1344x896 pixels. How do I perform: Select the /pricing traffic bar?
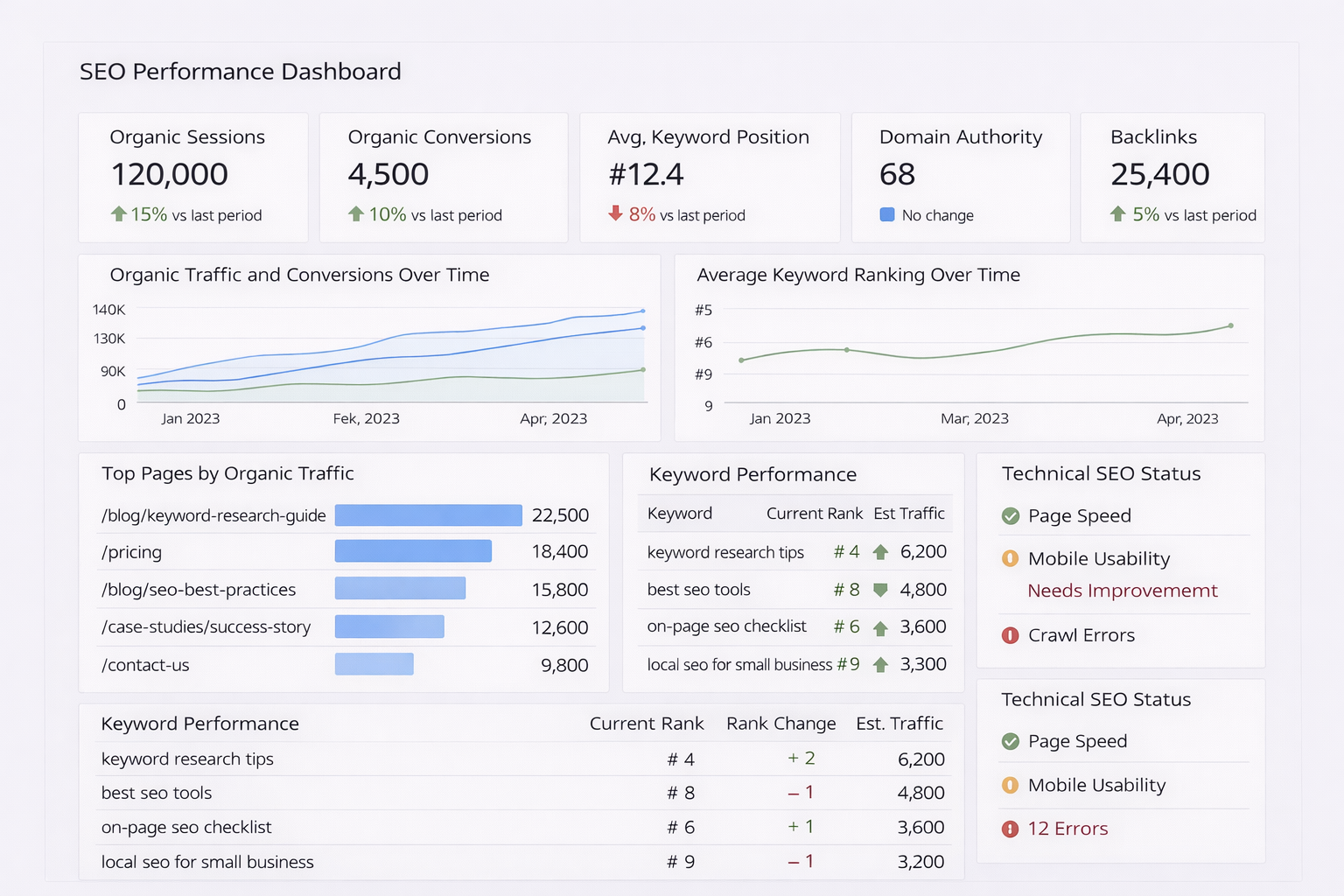click(x=413, y=551)
